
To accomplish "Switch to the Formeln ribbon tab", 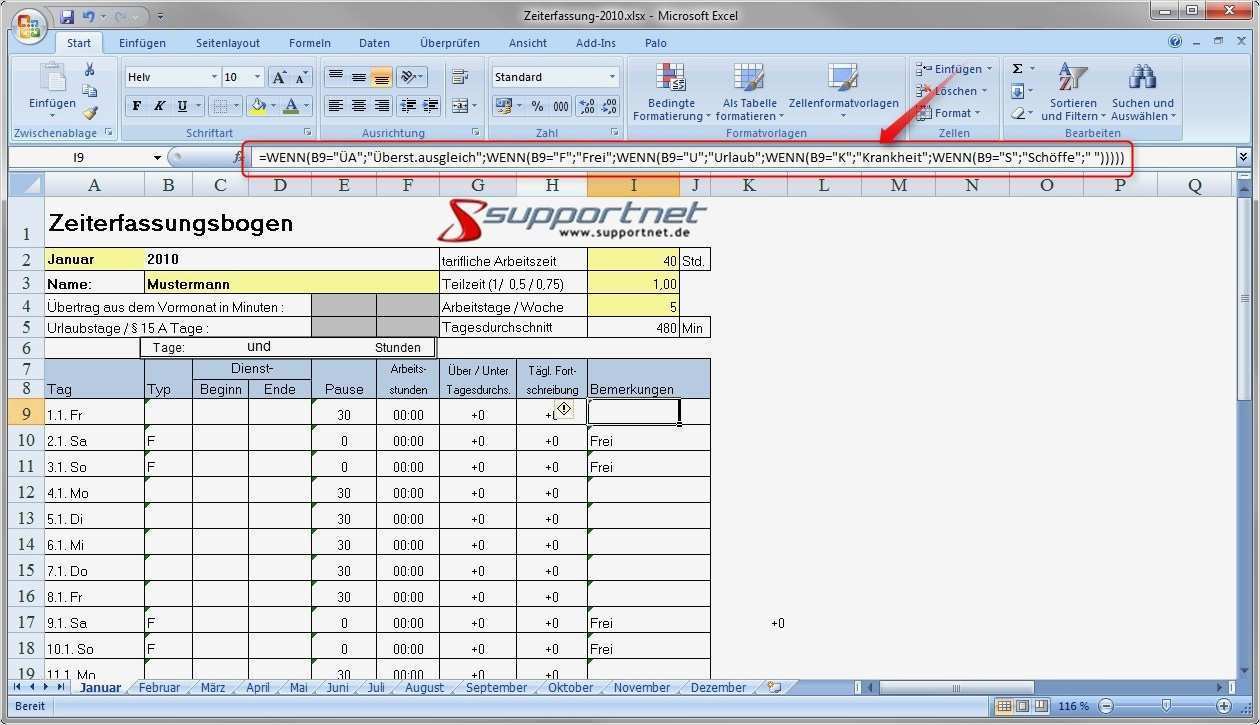I will pos(309,42).
